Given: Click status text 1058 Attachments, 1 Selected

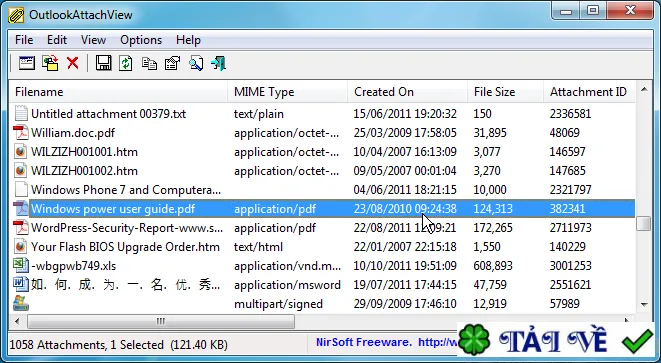Looking at the screenshot, I should tap(86, 345).
